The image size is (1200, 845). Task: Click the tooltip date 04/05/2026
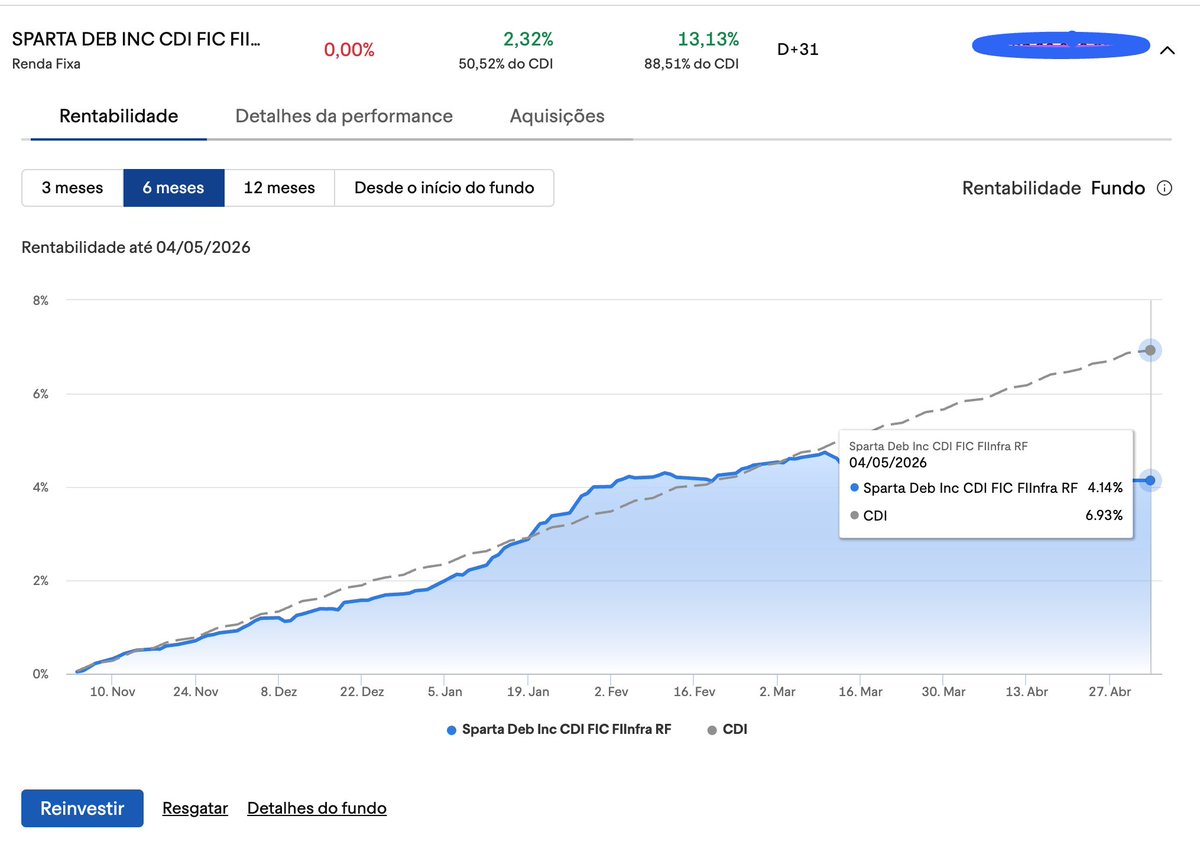tap(888, 463)
